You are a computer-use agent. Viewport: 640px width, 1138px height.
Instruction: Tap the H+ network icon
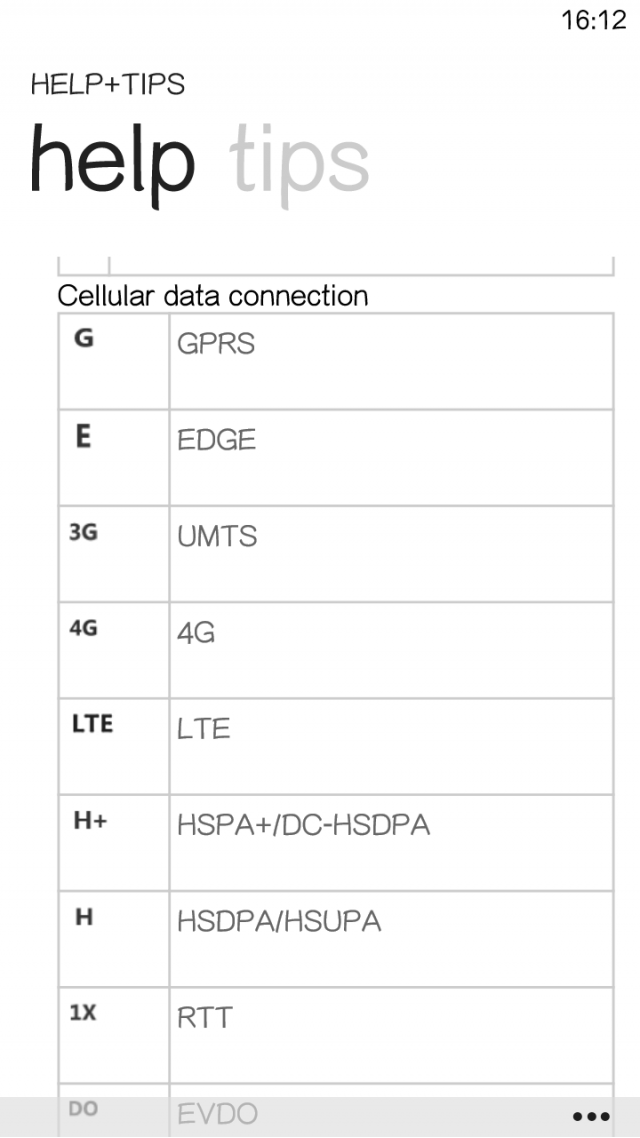point(91,823)
